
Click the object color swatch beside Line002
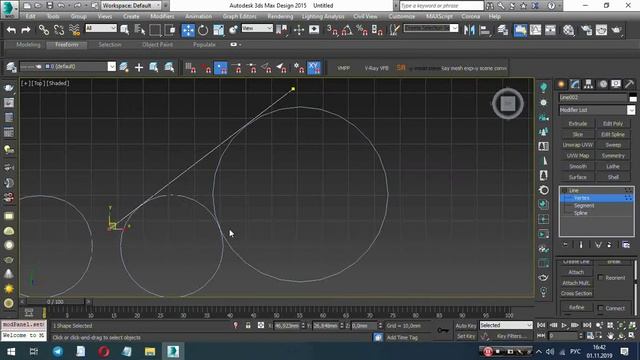[633, 98]
